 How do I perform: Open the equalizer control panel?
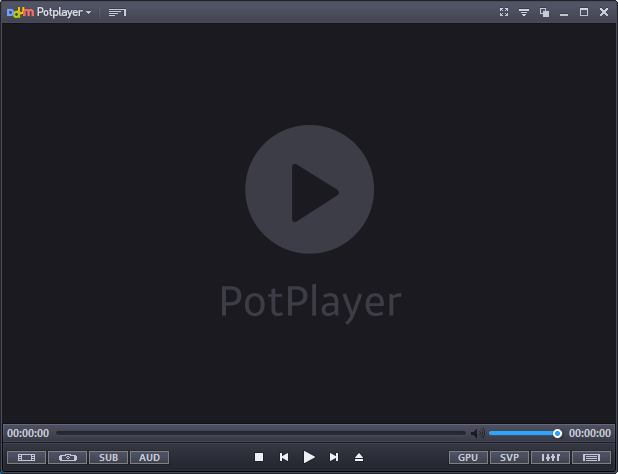coord(551,457)
